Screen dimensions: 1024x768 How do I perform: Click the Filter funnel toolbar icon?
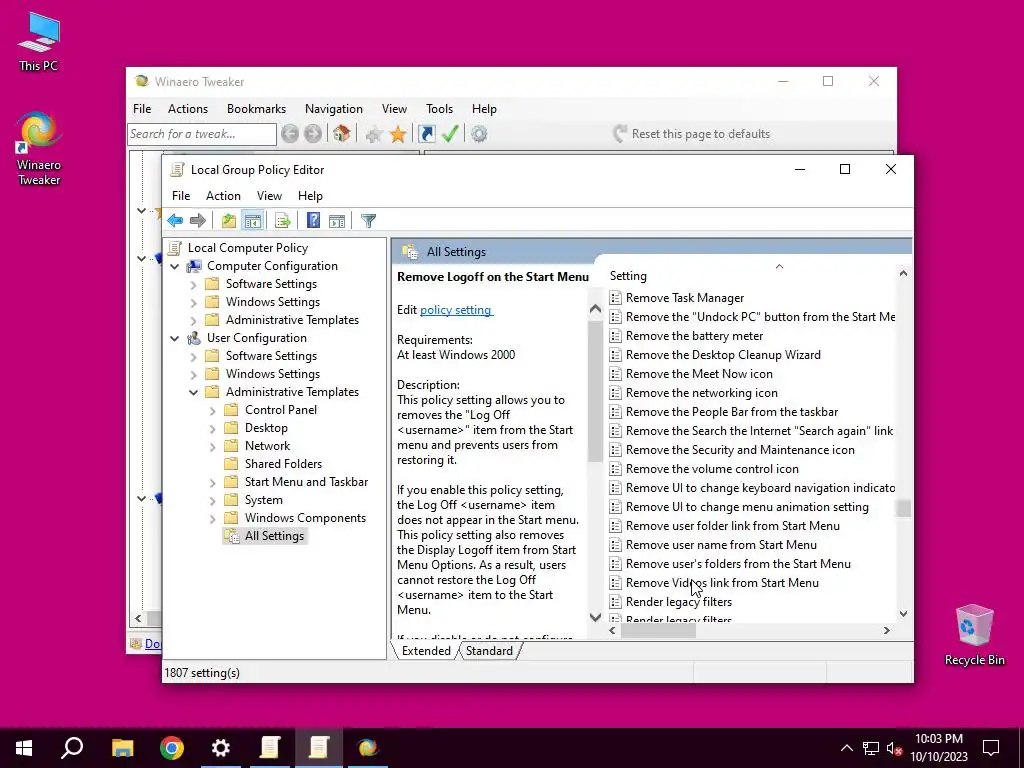pyautogui.click(x=368, y=221)
